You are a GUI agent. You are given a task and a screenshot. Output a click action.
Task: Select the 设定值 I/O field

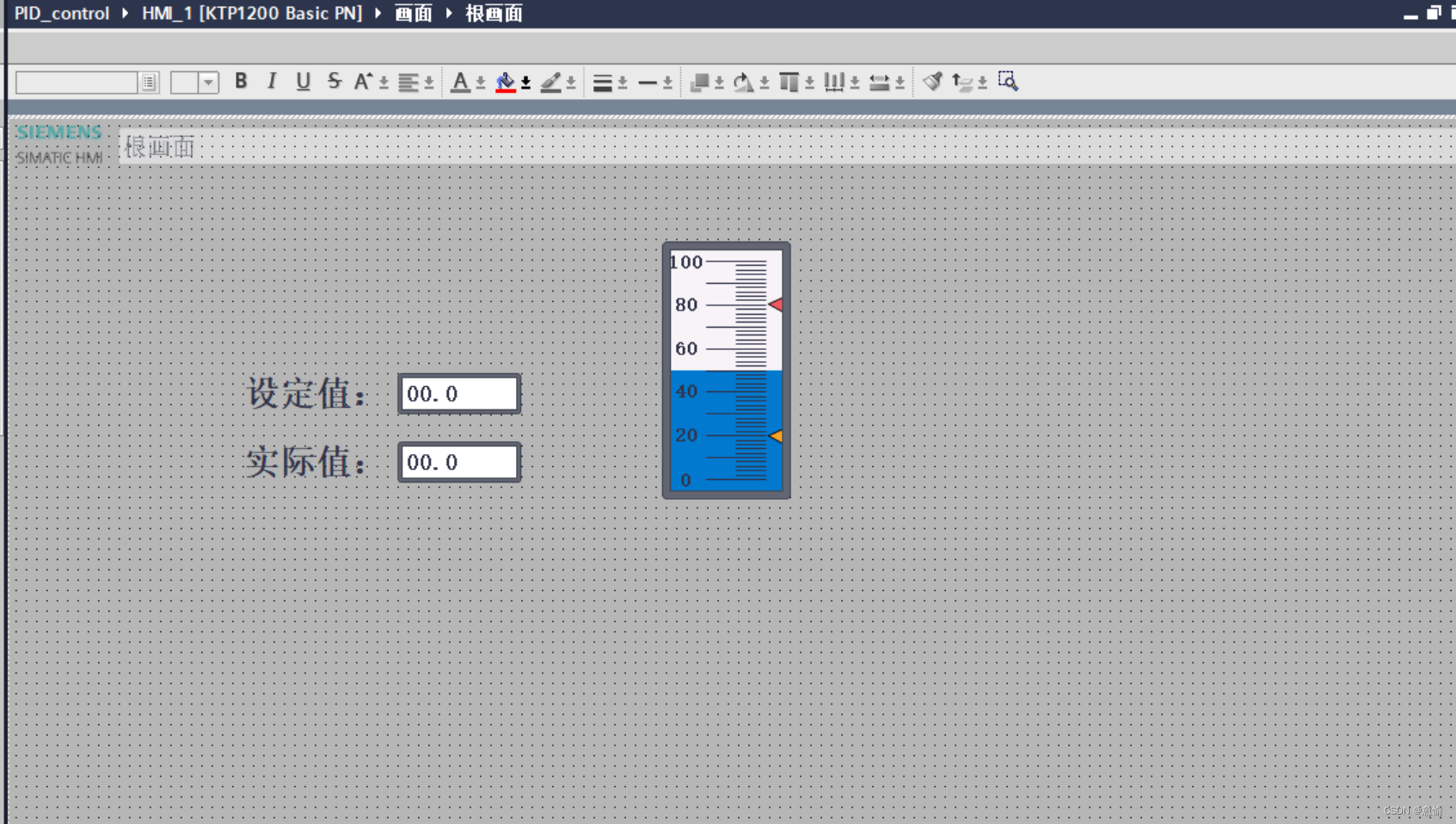coord(459,394)
